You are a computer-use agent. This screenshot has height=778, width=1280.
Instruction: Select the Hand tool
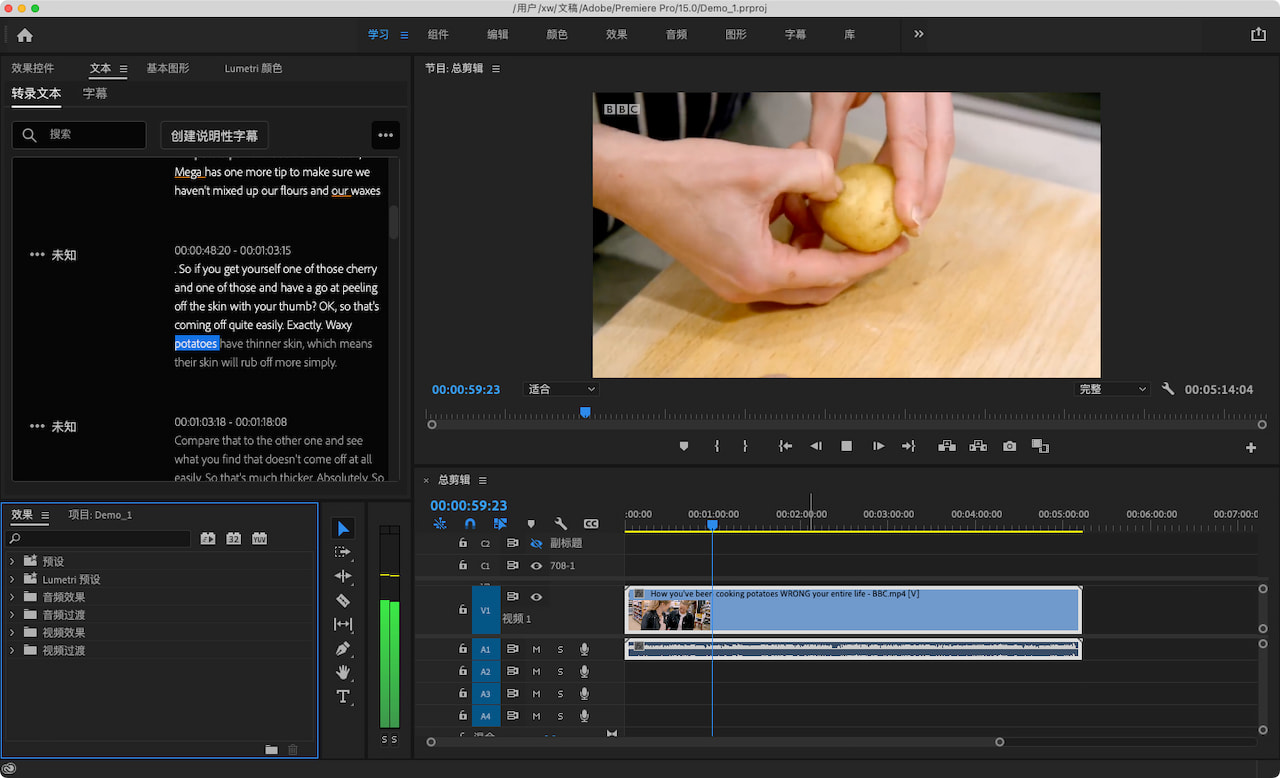[343, 673]
